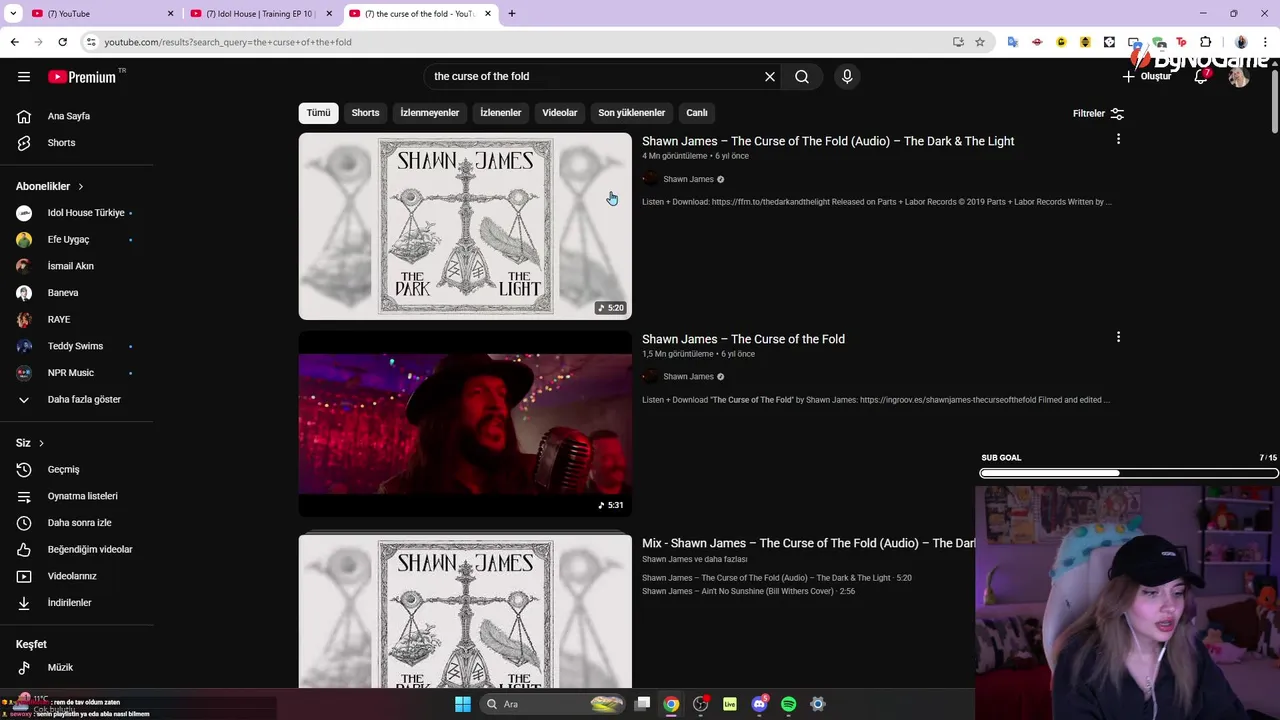Open the Windows Start menu

tap(463, 704)
